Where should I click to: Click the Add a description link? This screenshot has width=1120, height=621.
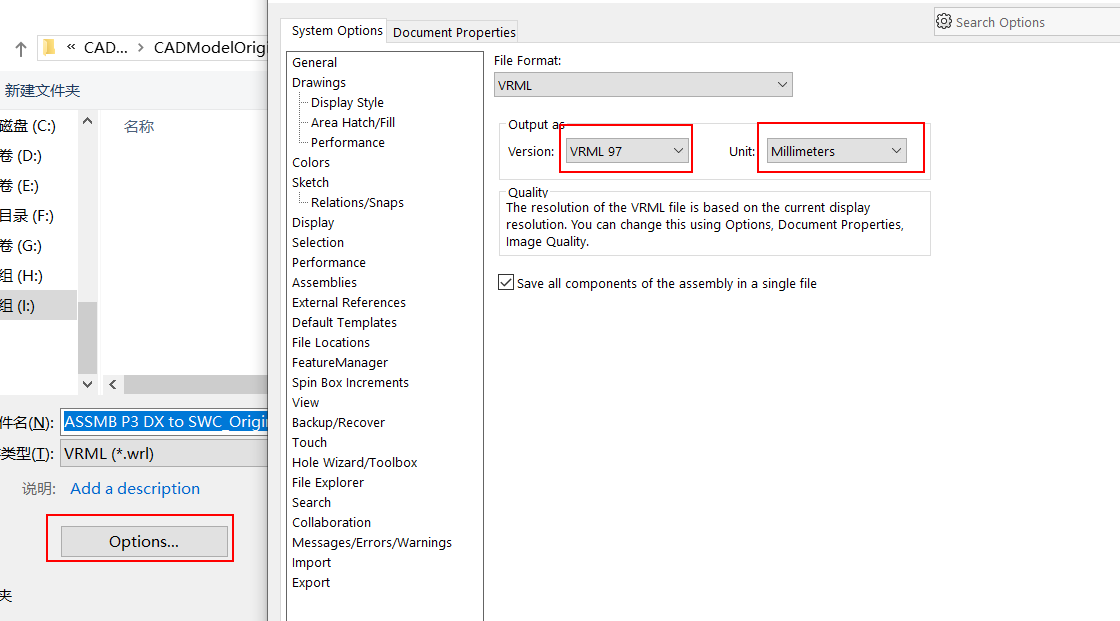[134, 488]
